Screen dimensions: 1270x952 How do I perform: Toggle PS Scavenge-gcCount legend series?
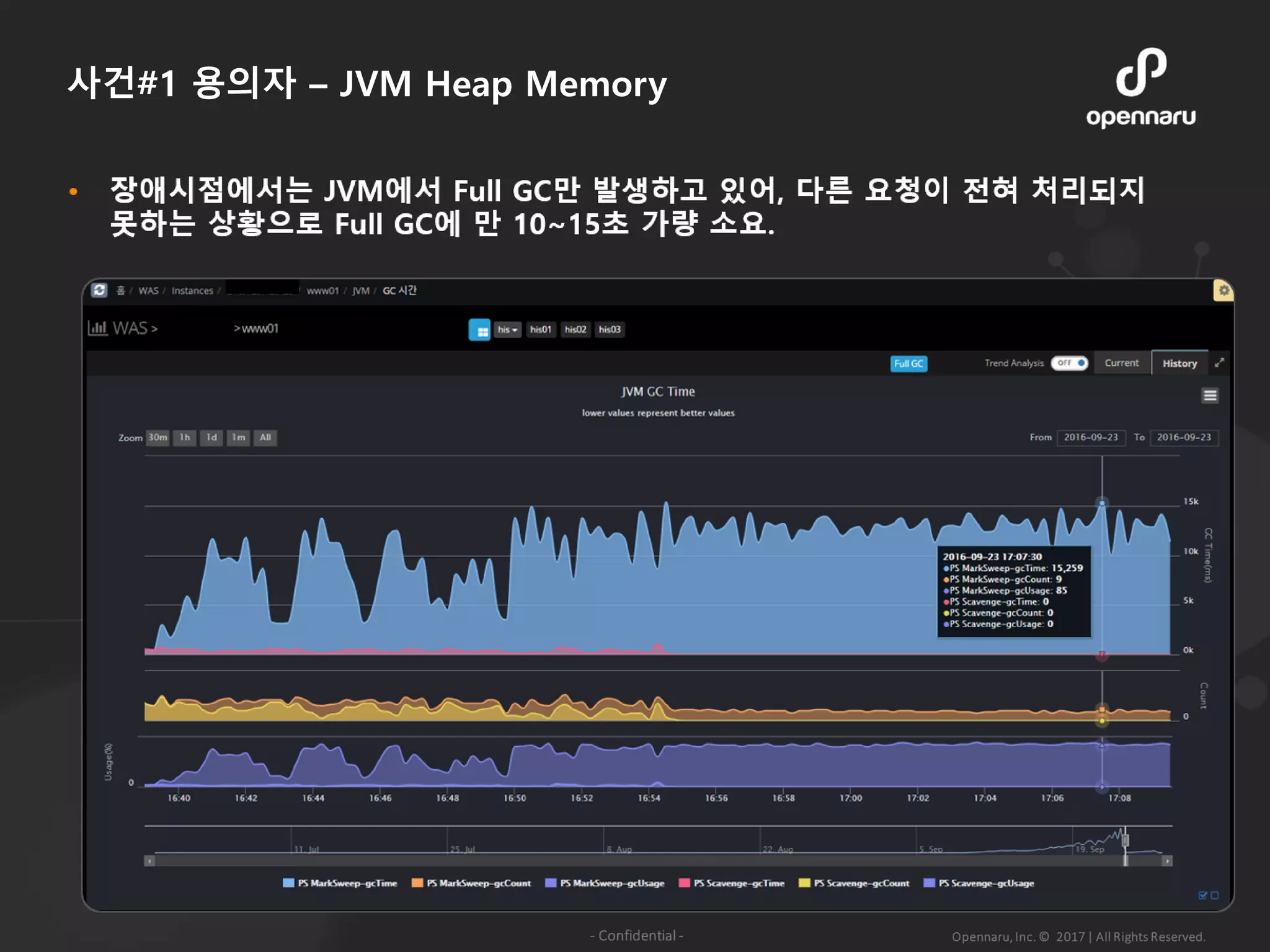[x=854, y=883]
